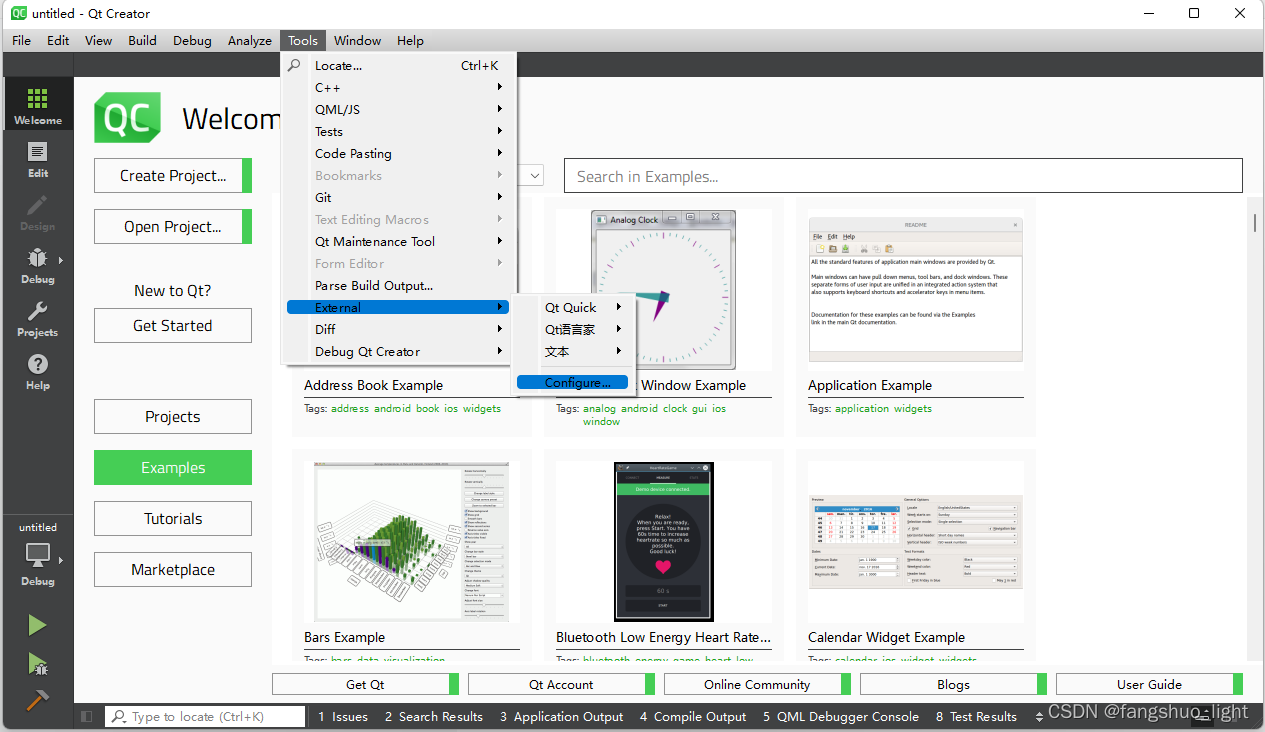This screenshot has height=732, width=1265.
Task: Expand Git submenu
Action: [x=398, y=198]
